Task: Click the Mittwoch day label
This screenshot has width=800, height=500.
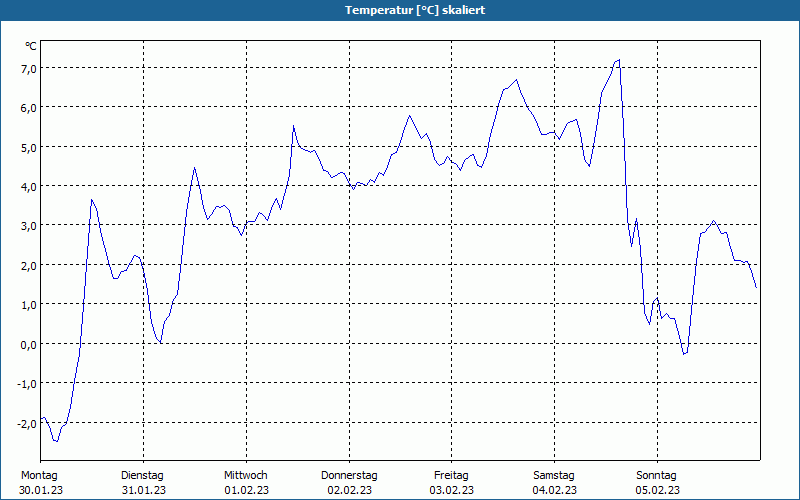Action: coord(246,476)
